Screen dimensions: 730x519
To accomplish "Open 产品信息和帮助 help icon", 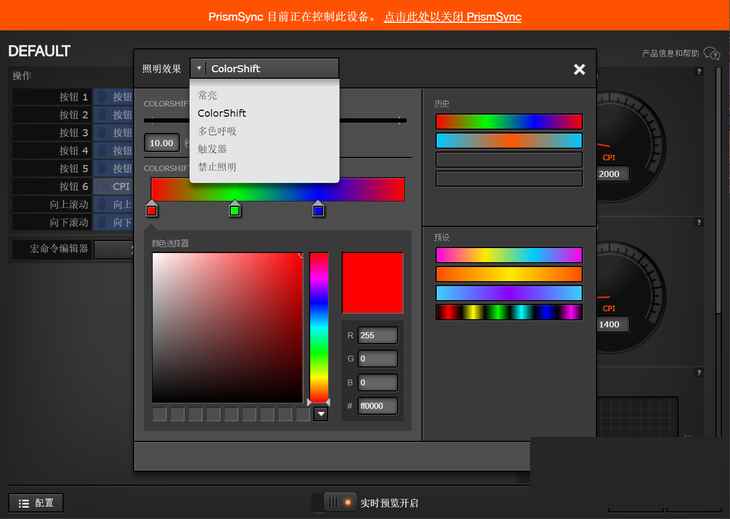I will coord(711,54).
